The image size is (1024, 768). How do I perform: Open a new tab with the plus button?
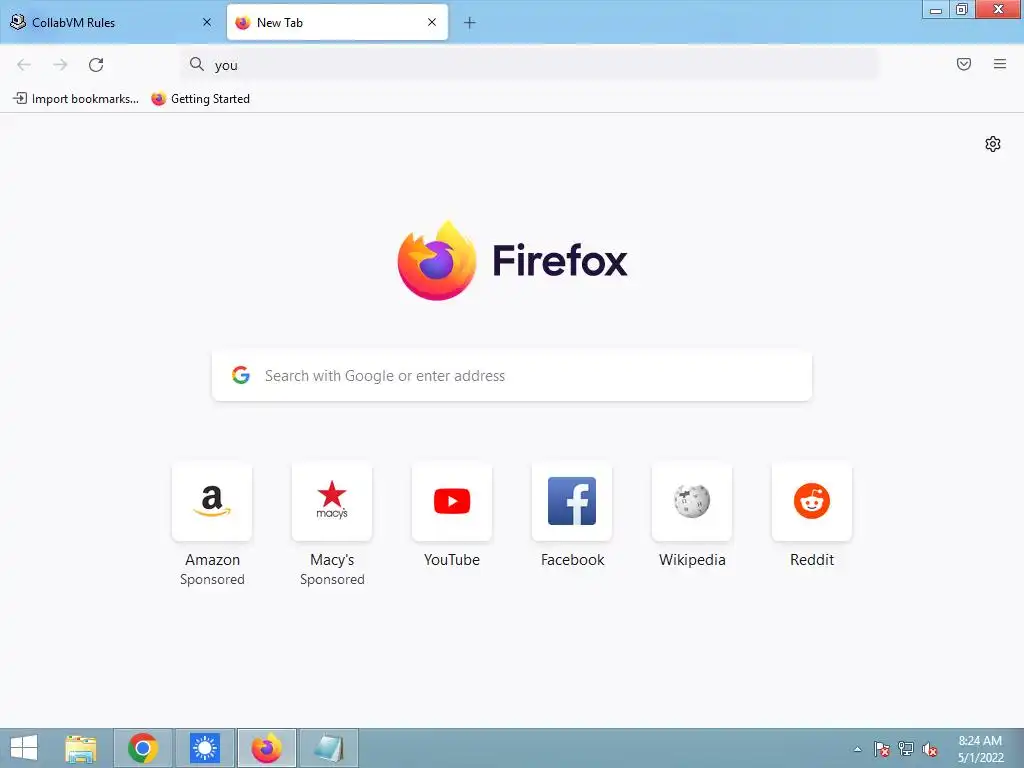[x=470, y=23]
